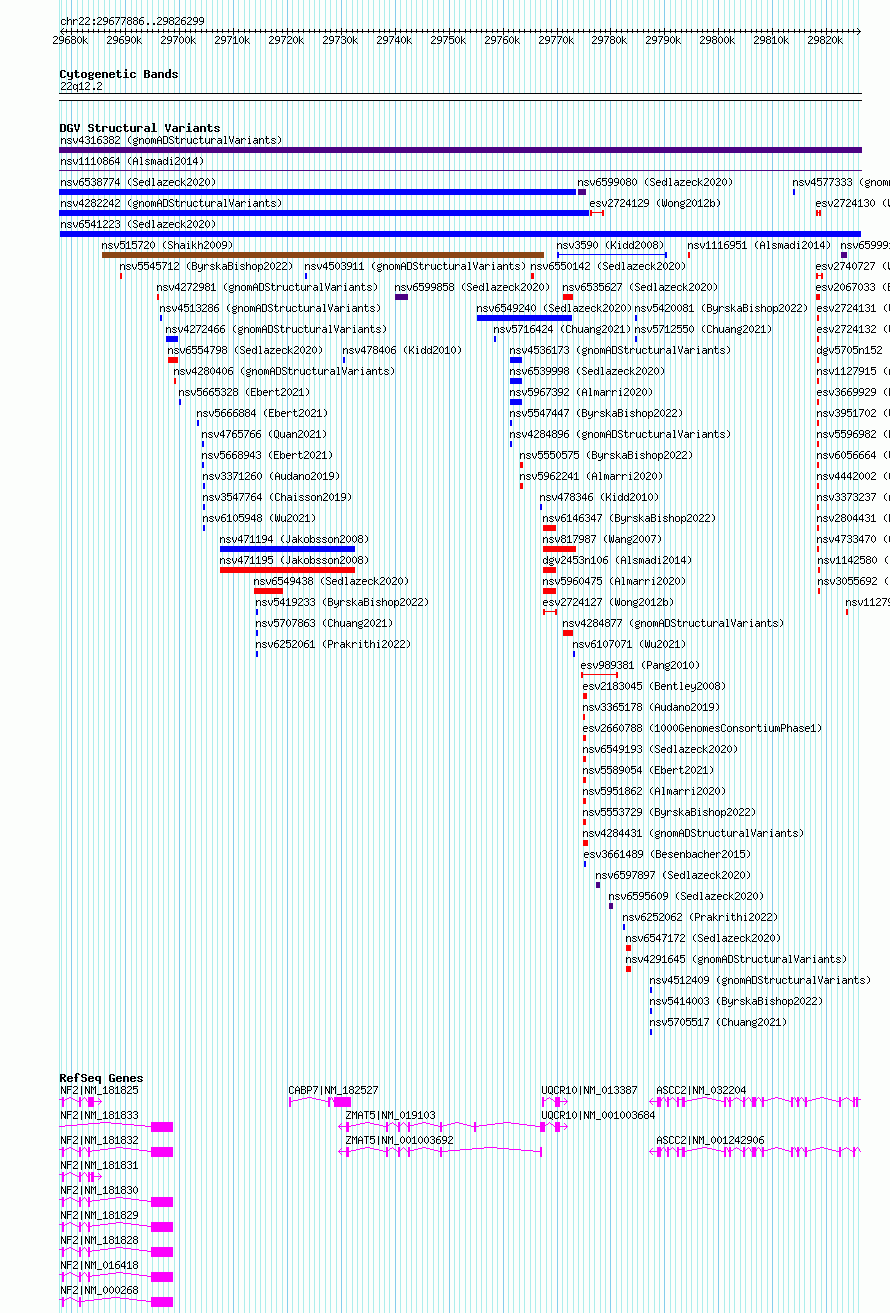
Task: Click the nsv3371260 (Audano2019) label
Action: [271, 476]
